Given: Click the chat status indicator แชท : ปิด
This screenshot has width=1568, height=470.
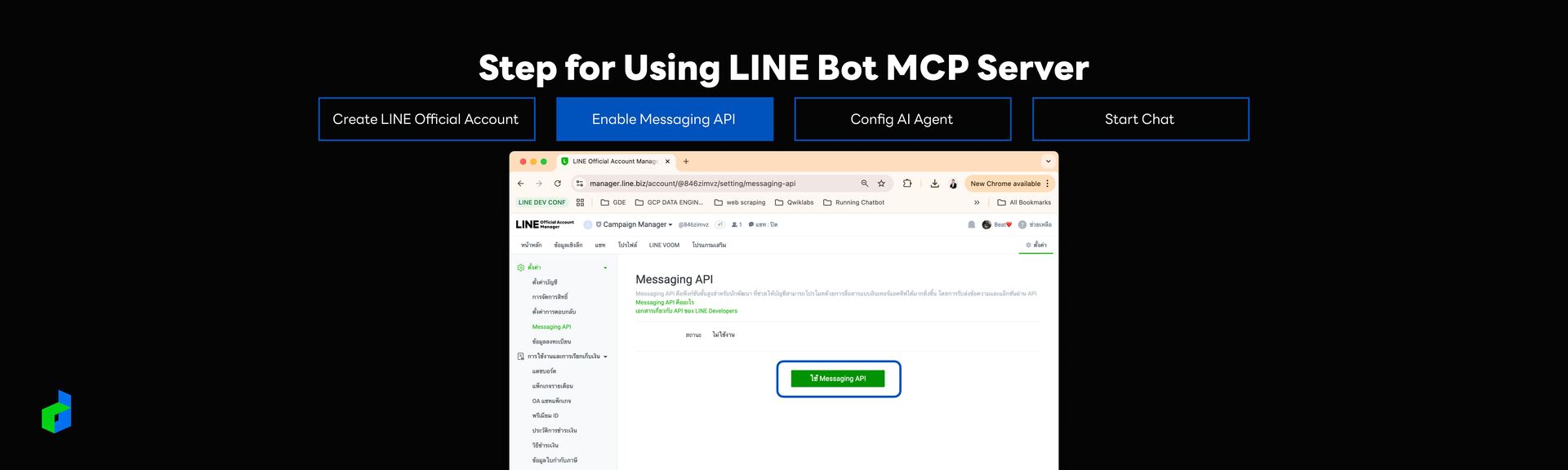Looking at the screenshot, I should point(763,224).
